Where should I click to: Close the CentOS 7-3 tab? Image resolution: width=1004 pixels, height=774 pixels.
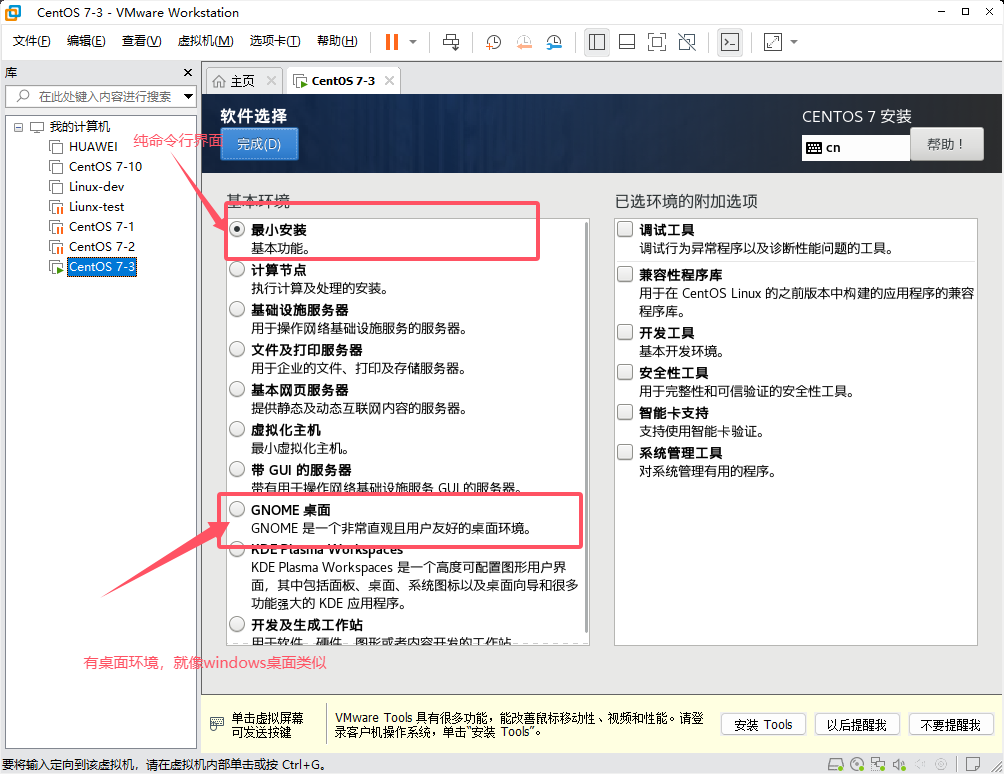point(389,81)
